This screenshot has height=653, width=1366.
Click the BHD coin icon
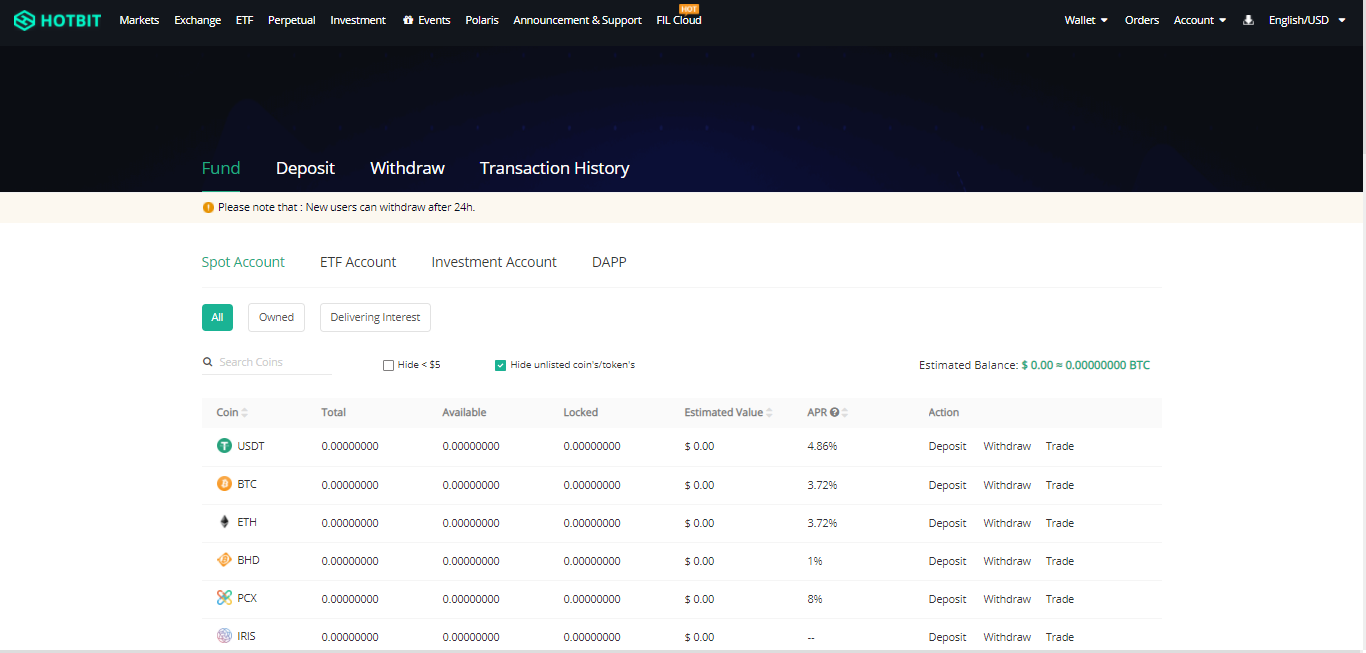pos(224,560)
